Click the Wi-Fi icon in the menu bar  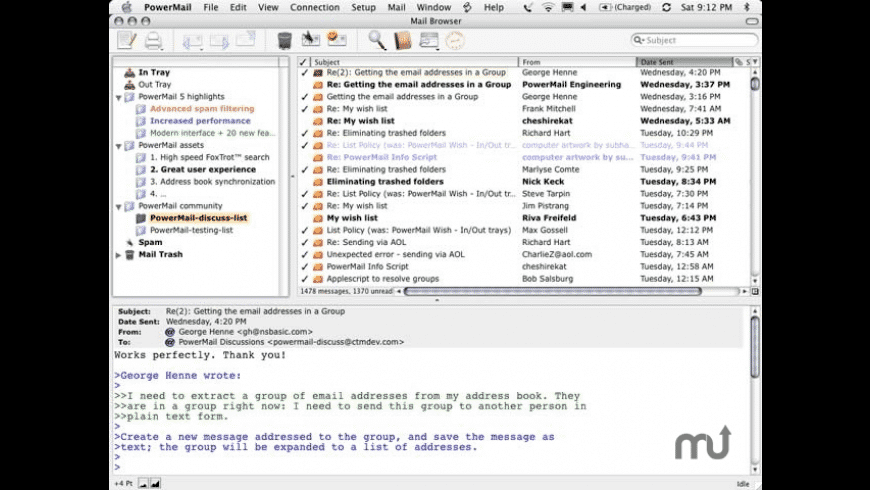548,7
